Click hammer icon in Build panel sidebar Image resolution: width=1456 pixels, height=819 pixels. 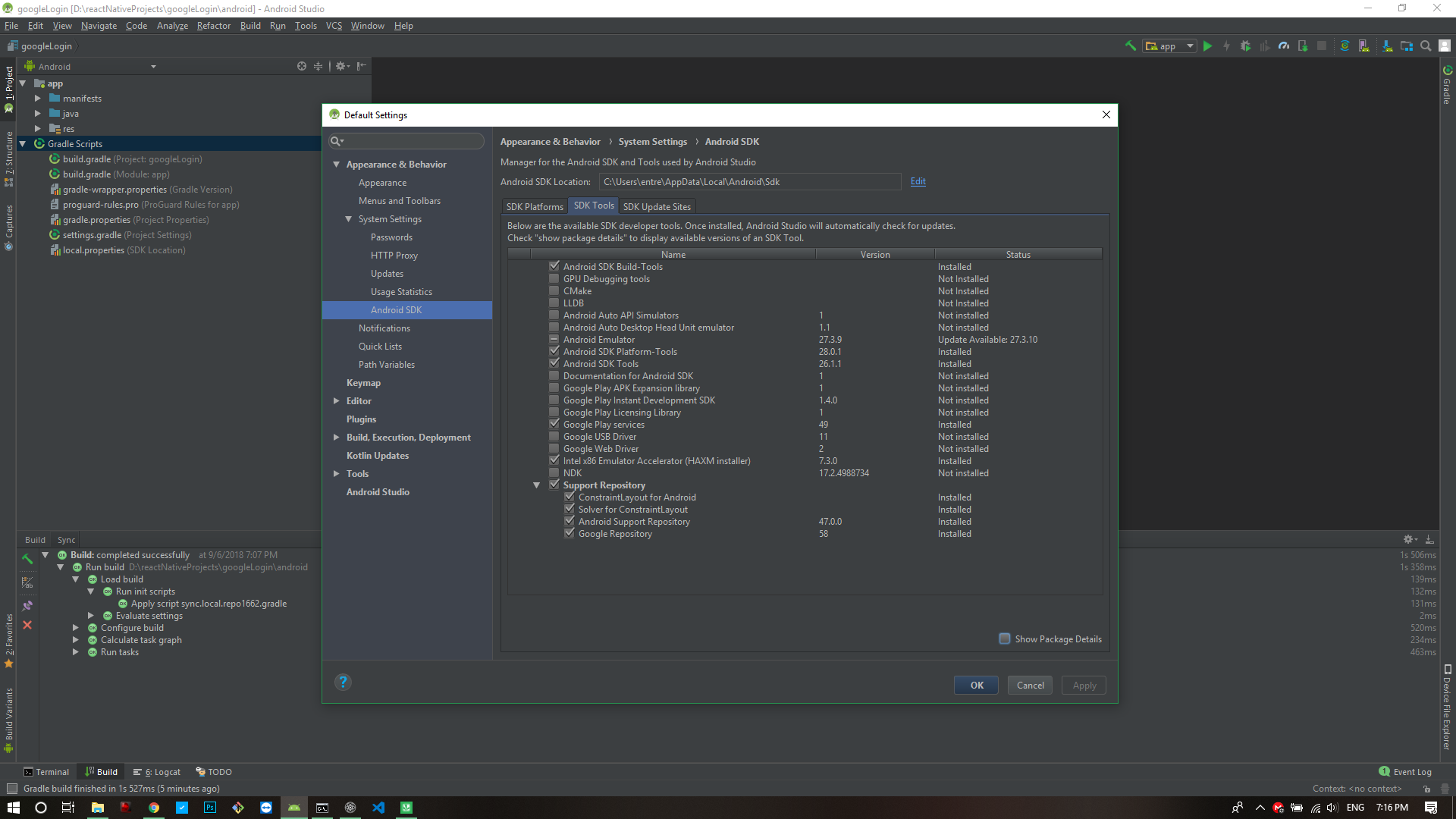tap(27, 559)
